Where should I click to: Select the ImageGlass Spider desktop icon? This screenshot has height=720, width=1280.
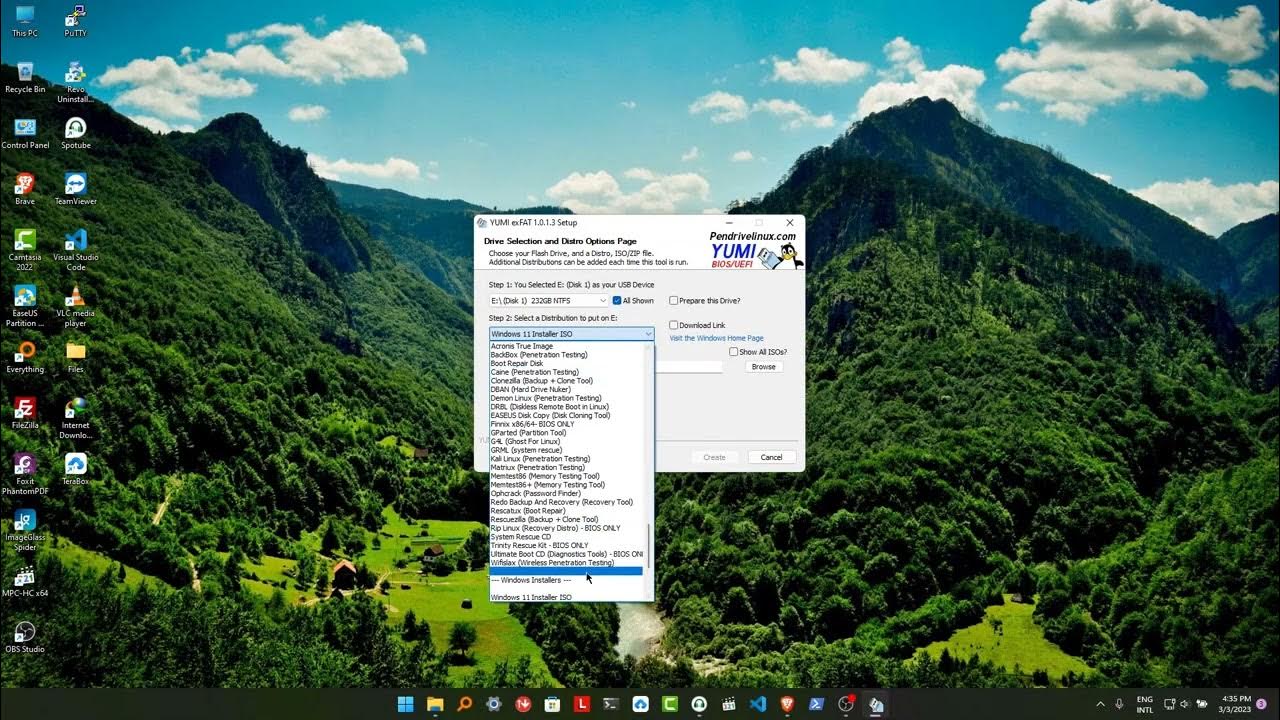[25, 530]
